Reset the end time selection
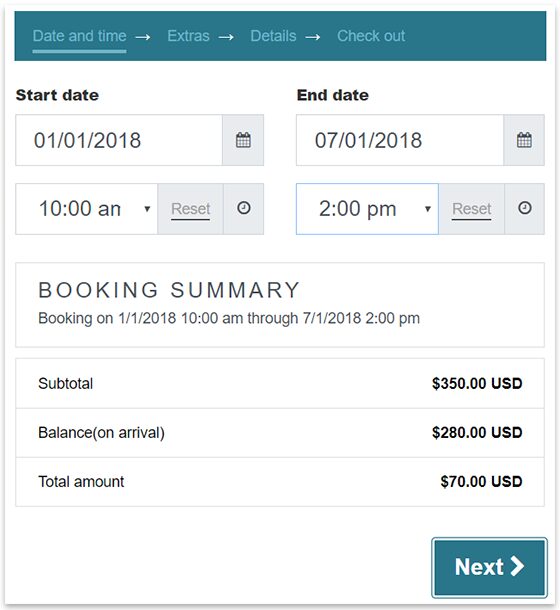The width and height of the screenshot is (560, 610). [471, 209]
